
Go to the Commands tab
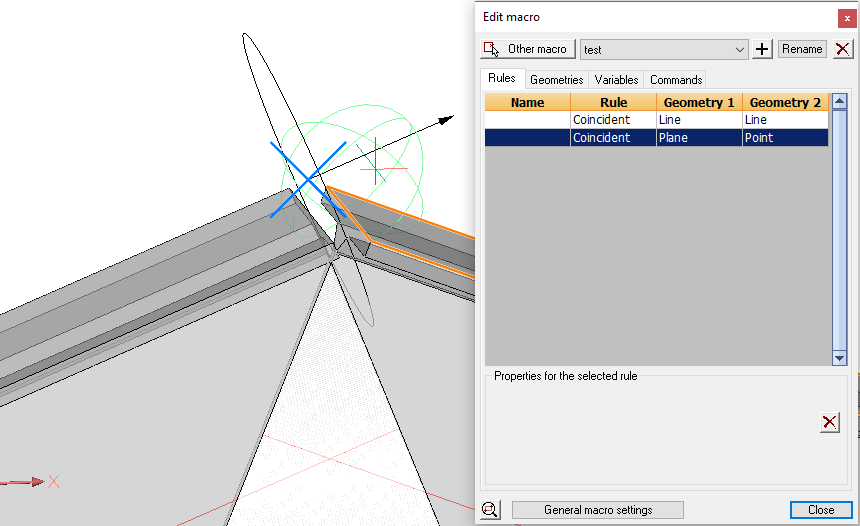(x=676, y=79)
